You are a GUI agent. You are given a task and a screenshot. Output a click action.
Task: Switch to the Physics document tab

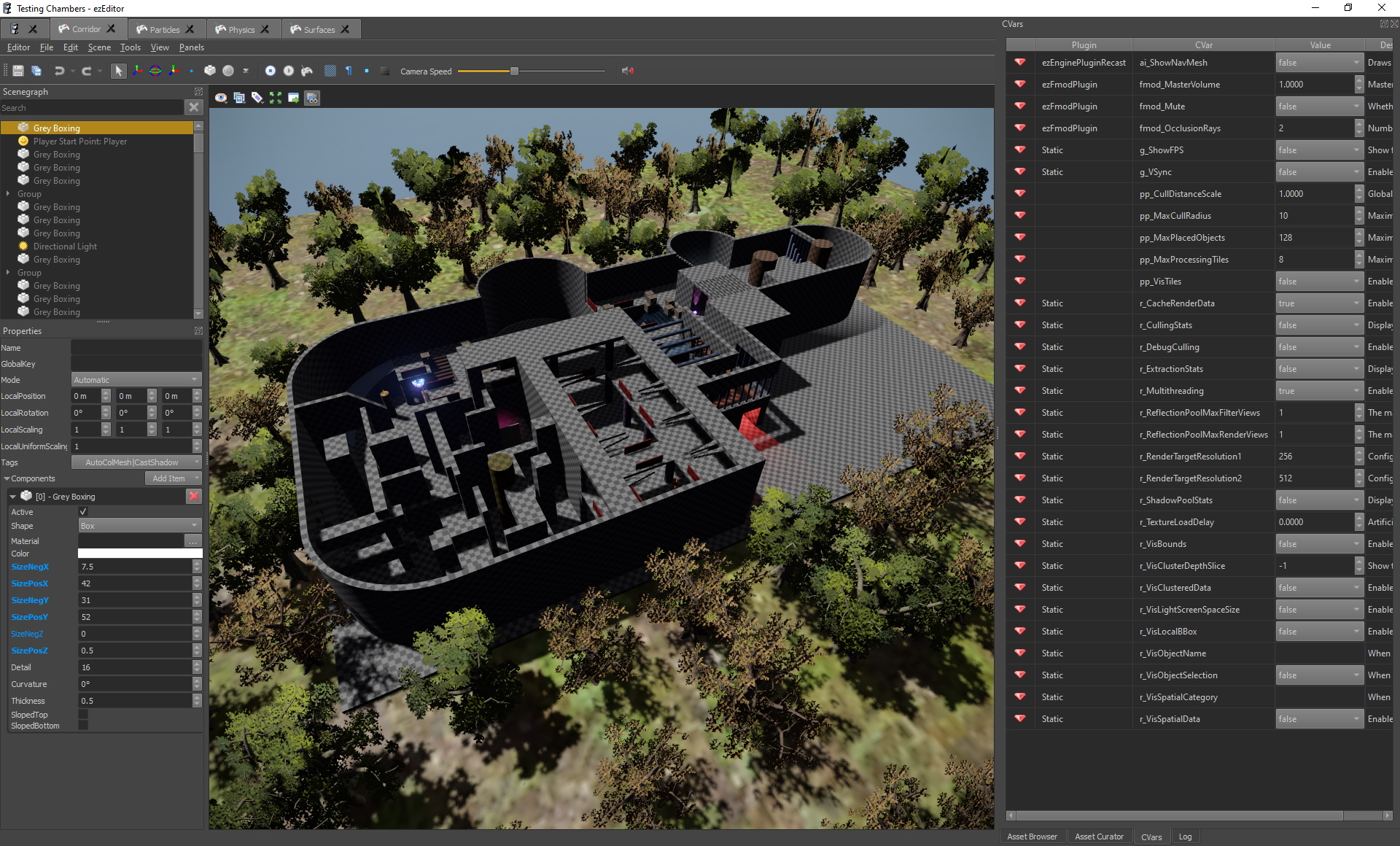(x=241, y=29)
